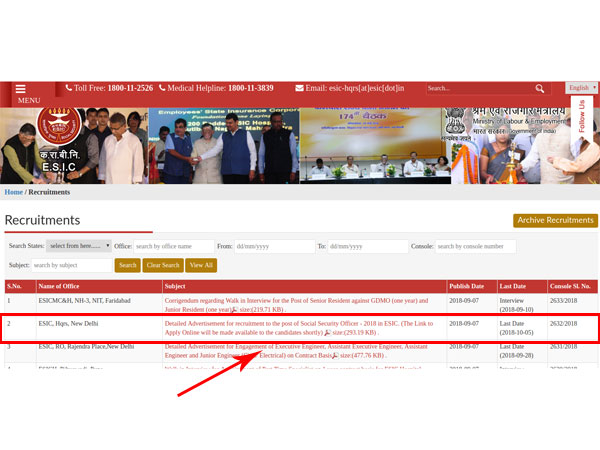Click the phone icon beside Medical Helpline
This screenshot has height=450, width=600.
[162, 88]
